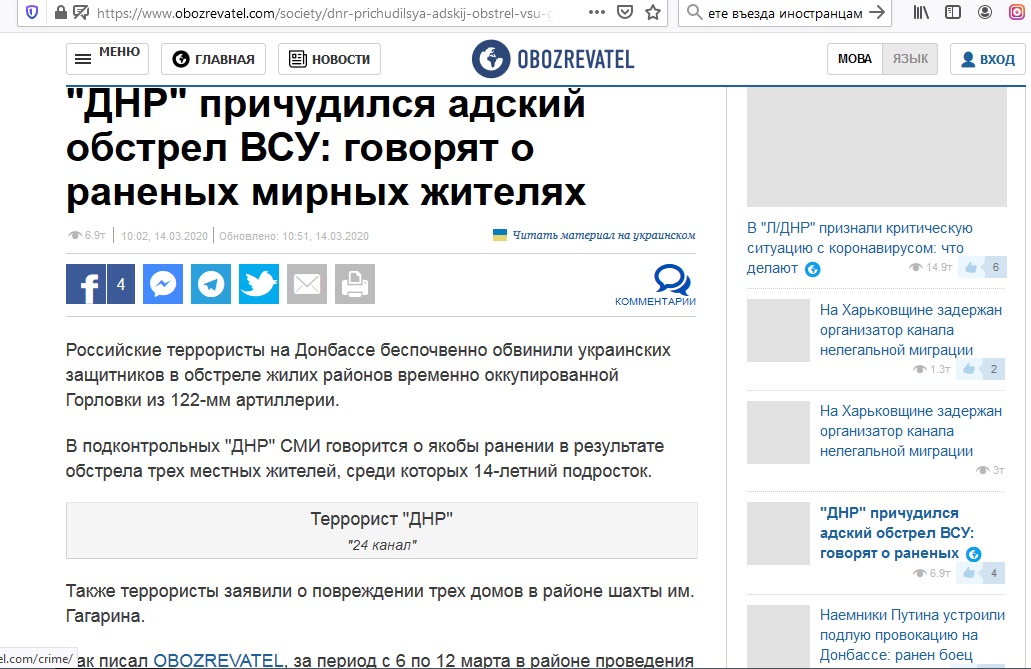Go to ГЛАВНАЯ home page
1031x669 pixels.
point(213,59)
